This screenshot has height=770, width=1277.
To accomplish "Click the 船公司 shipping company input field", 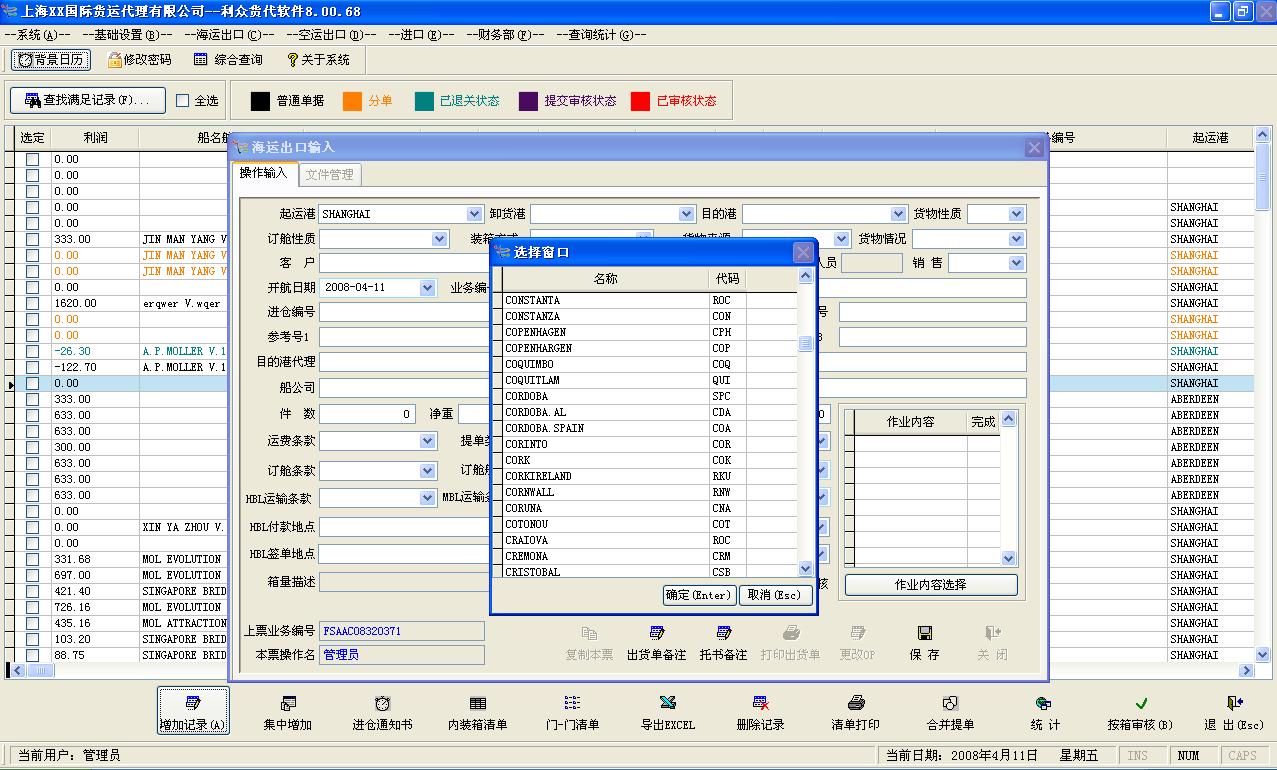I will (672, 388).
